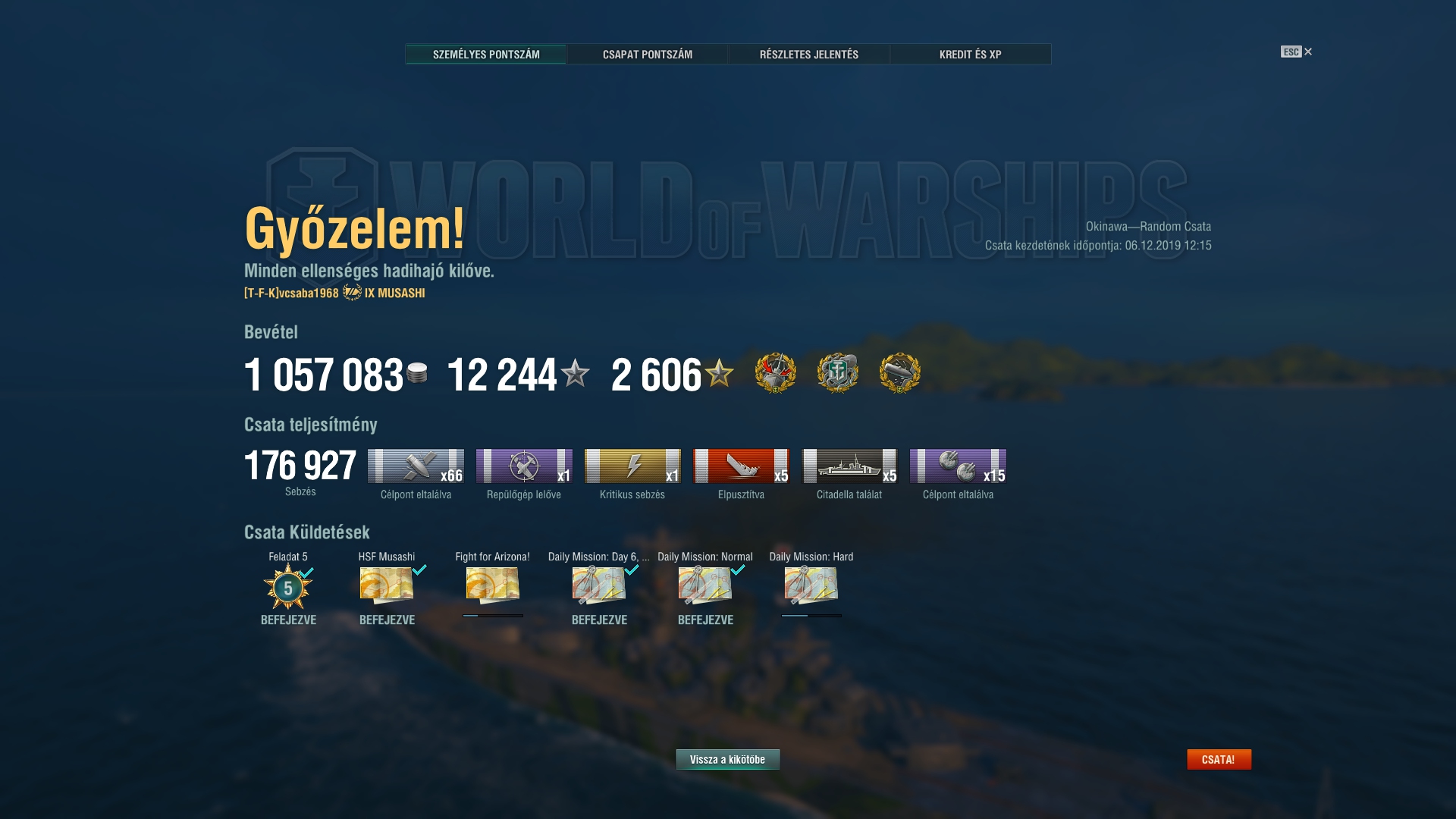Click the Daily Mission: Normal icon
Image resolution: width=1456 pixels, height=819 pixels.
coord(705,585)
